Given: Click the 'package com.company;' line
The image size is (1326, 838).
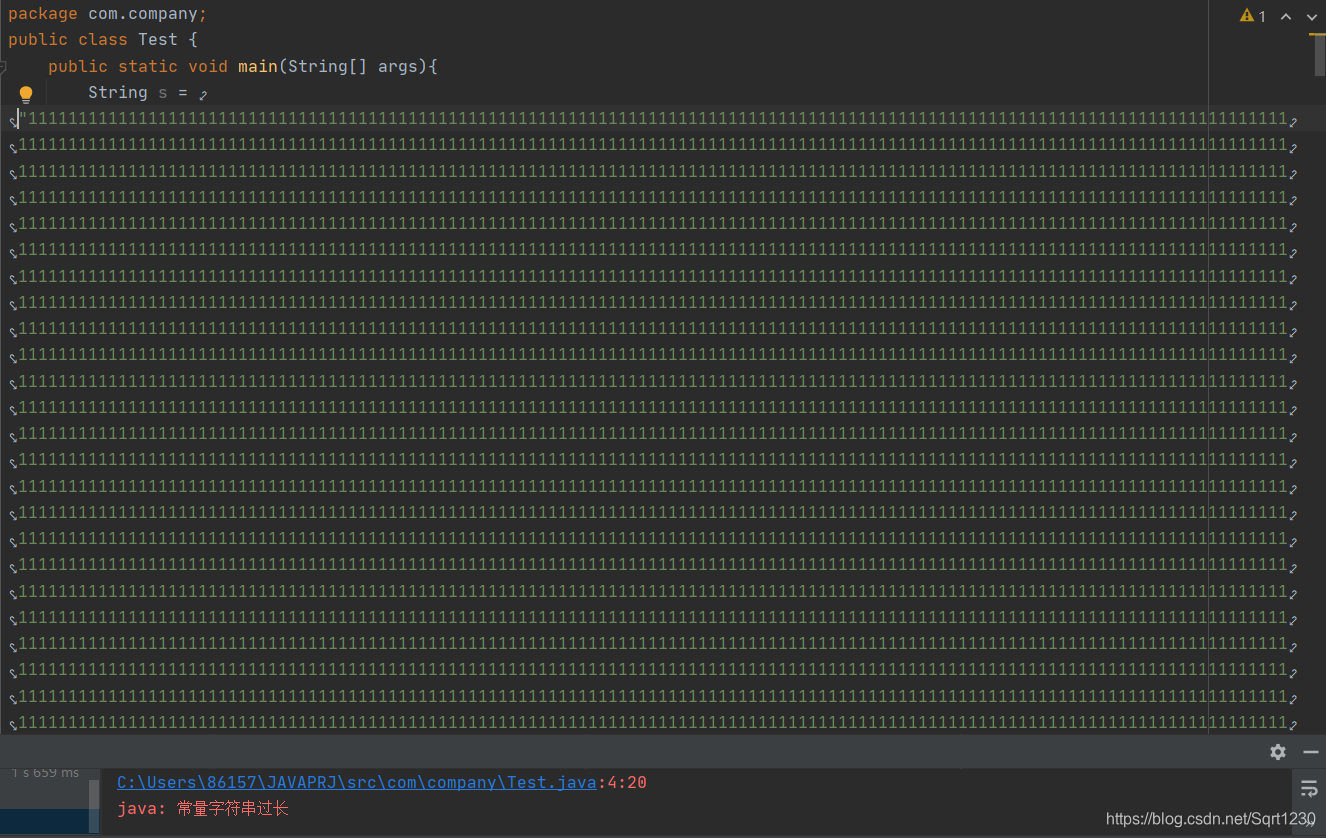Looking at the screenshot, I should coord(108,14).
